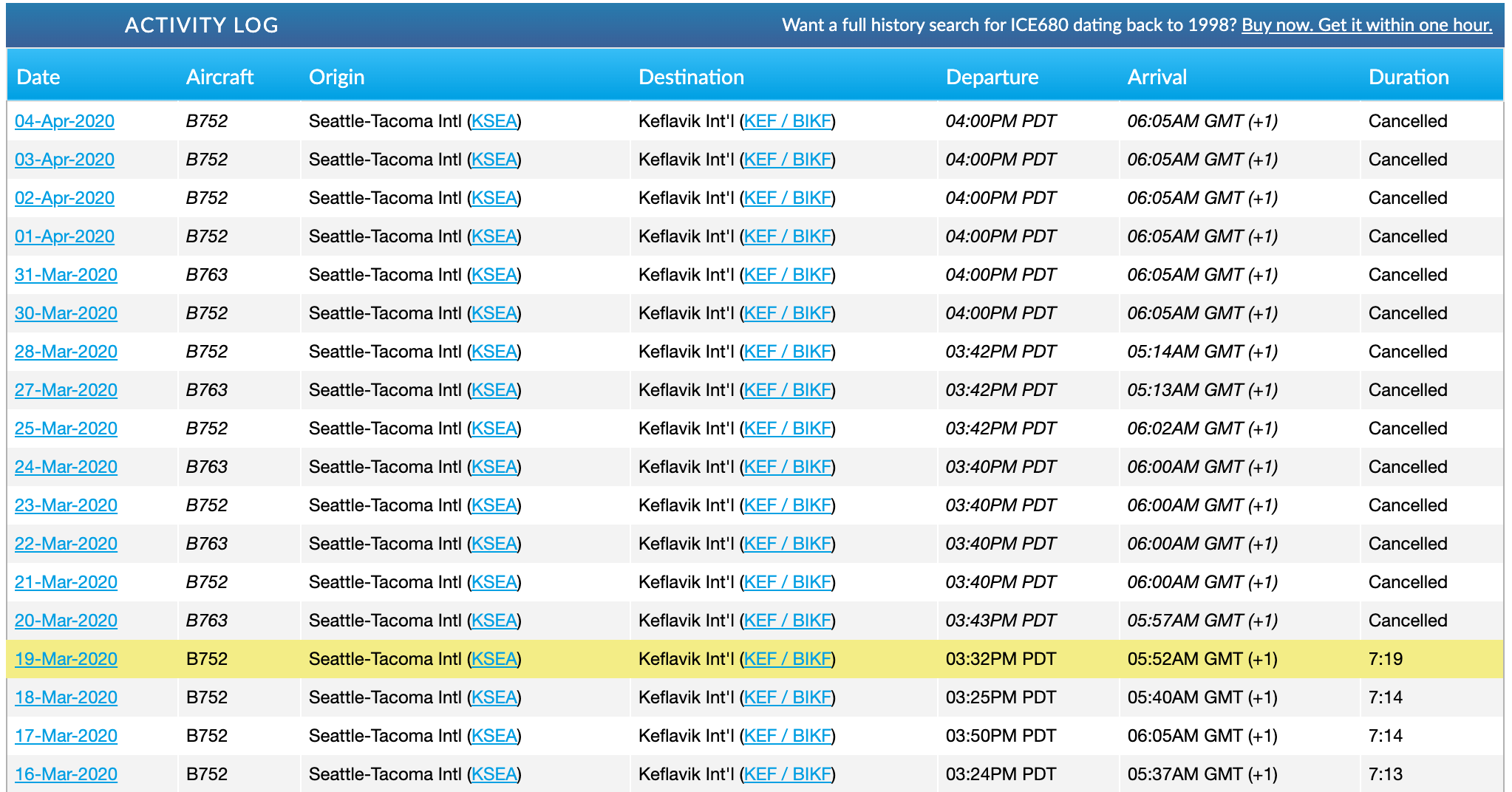Open the 22-Mar-2020 flight date link
1512x792 pixels.
point(66,544)
